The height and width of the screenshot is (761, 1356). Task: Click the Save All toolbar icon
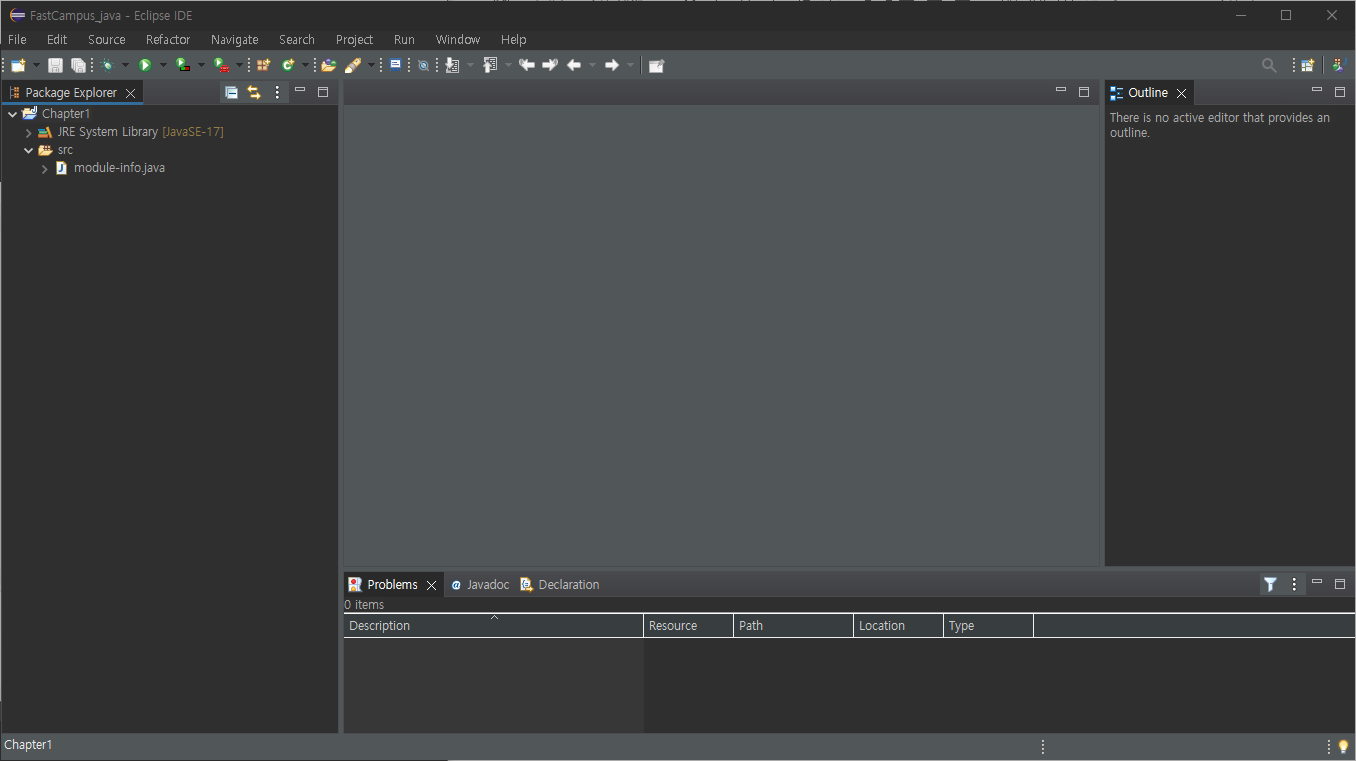point(78,65)
